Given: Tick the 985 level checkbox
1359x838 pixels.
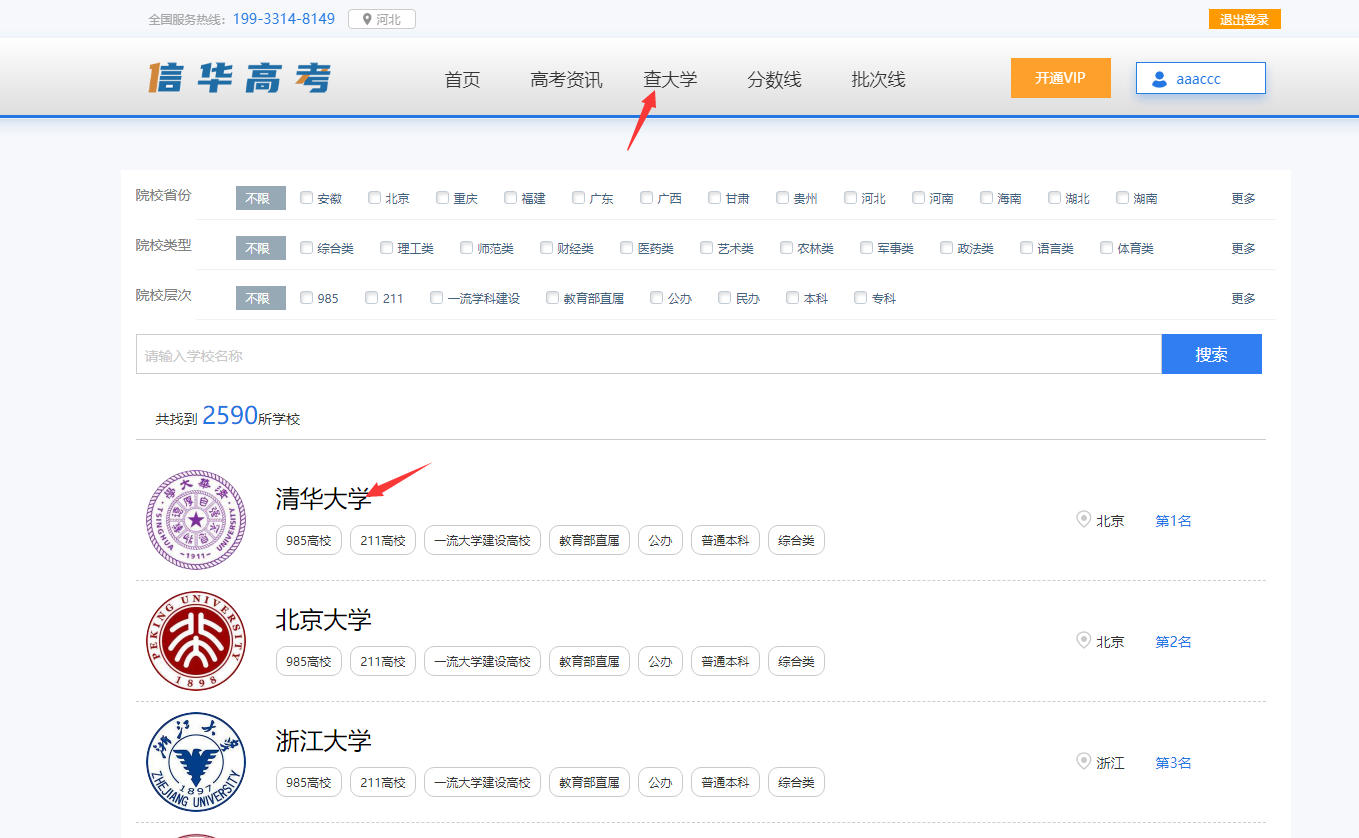Looking at the screenshot, I should pos(307,298).
